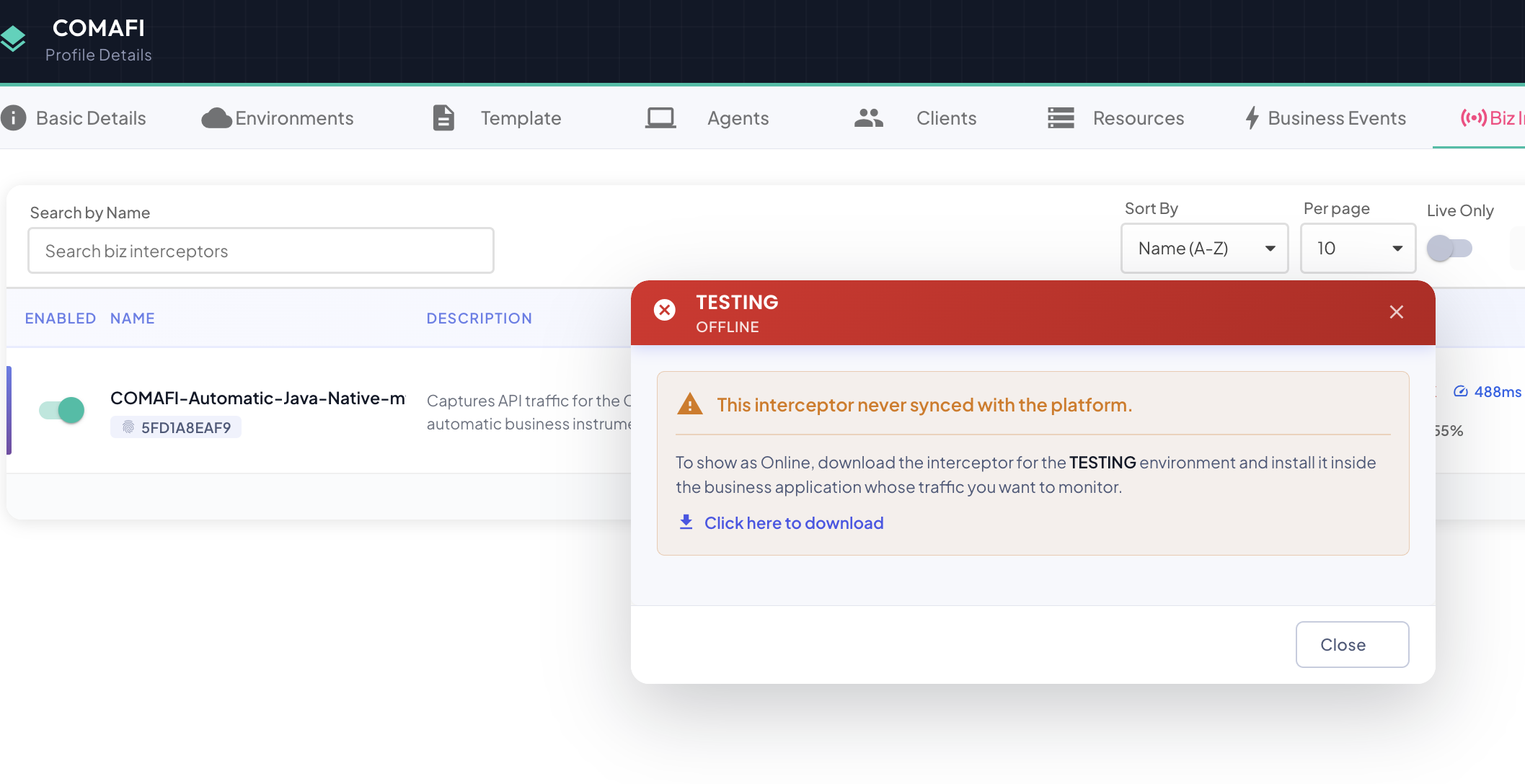
Task: Click the DESCRIPTION column header
Action: click(x=479, y=318)
